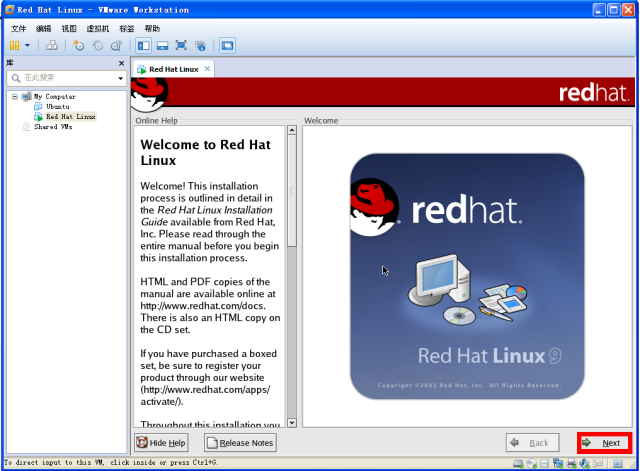Viewport: 640px width, 471px height.
Task: Close the Red Hat Linux tab
Action: point(207,69)
